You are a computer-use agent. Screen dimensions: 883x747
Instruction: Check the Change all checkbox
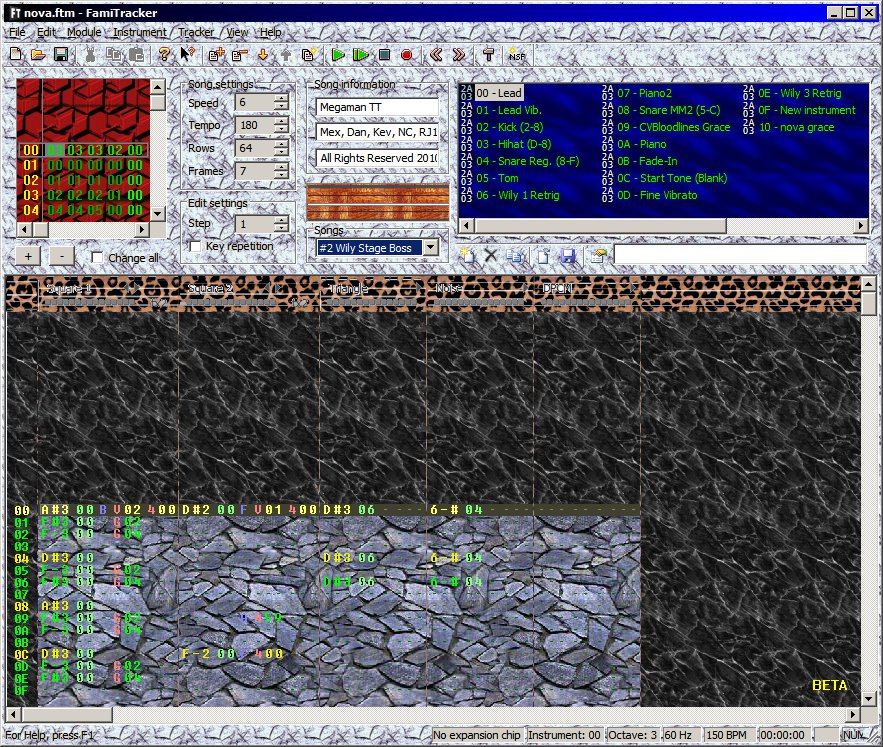(97, 258)
